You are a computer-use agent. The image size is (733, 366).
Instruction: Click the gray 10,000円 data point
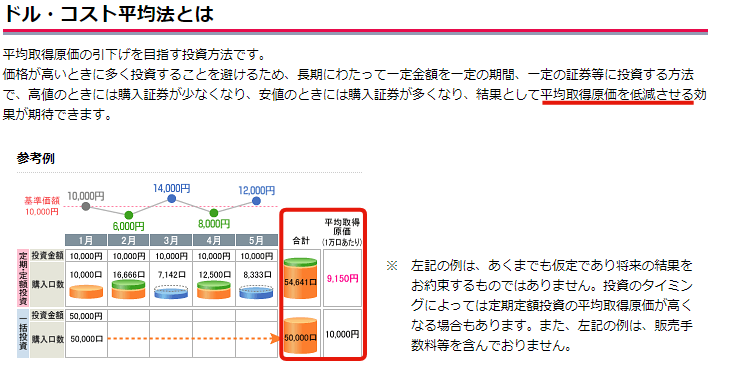(x=85, y=206)
